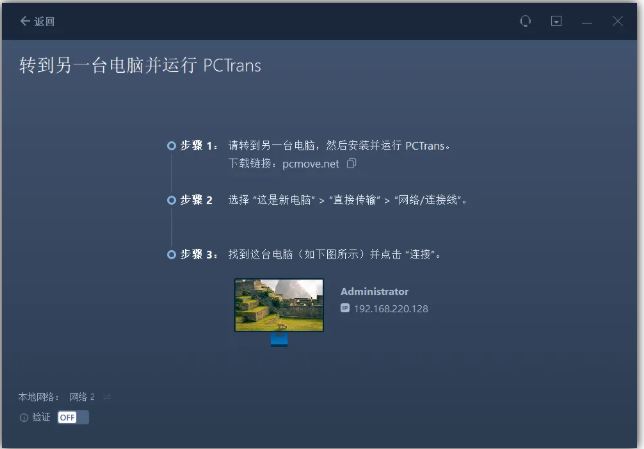
Task: Click the 步骤 1 step bullet
Action: (171, 146)
